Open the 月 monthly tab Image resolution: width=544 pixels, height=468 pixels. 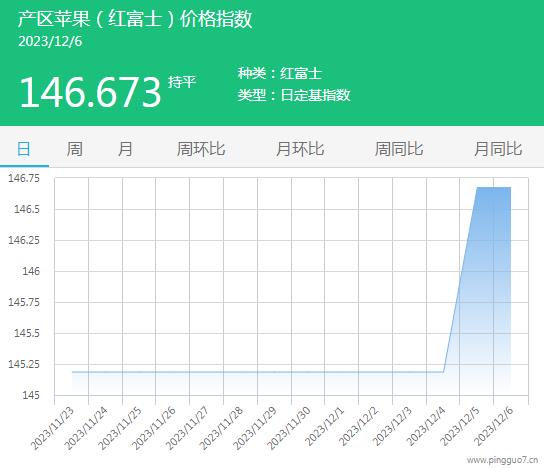pyautogui.click(x=125, y=149)
